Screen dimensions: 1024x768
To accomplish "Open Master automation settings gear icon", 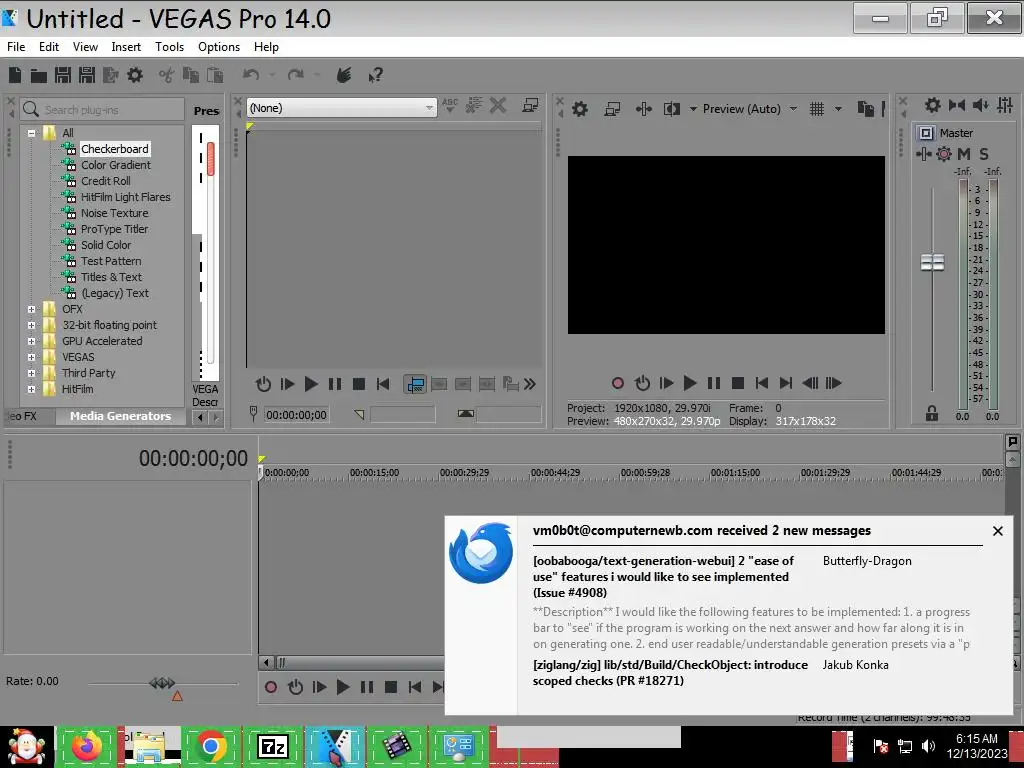I will coord(944,154).
